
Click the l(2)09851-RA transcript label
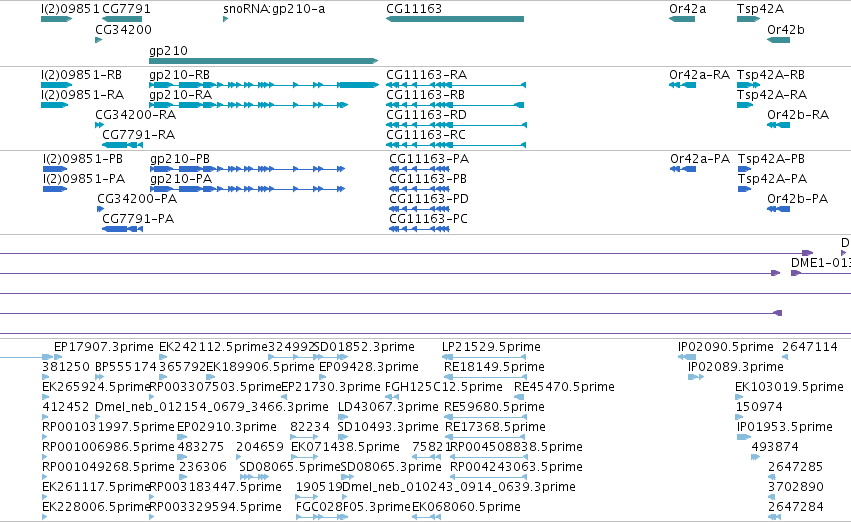tap(82, 94)
